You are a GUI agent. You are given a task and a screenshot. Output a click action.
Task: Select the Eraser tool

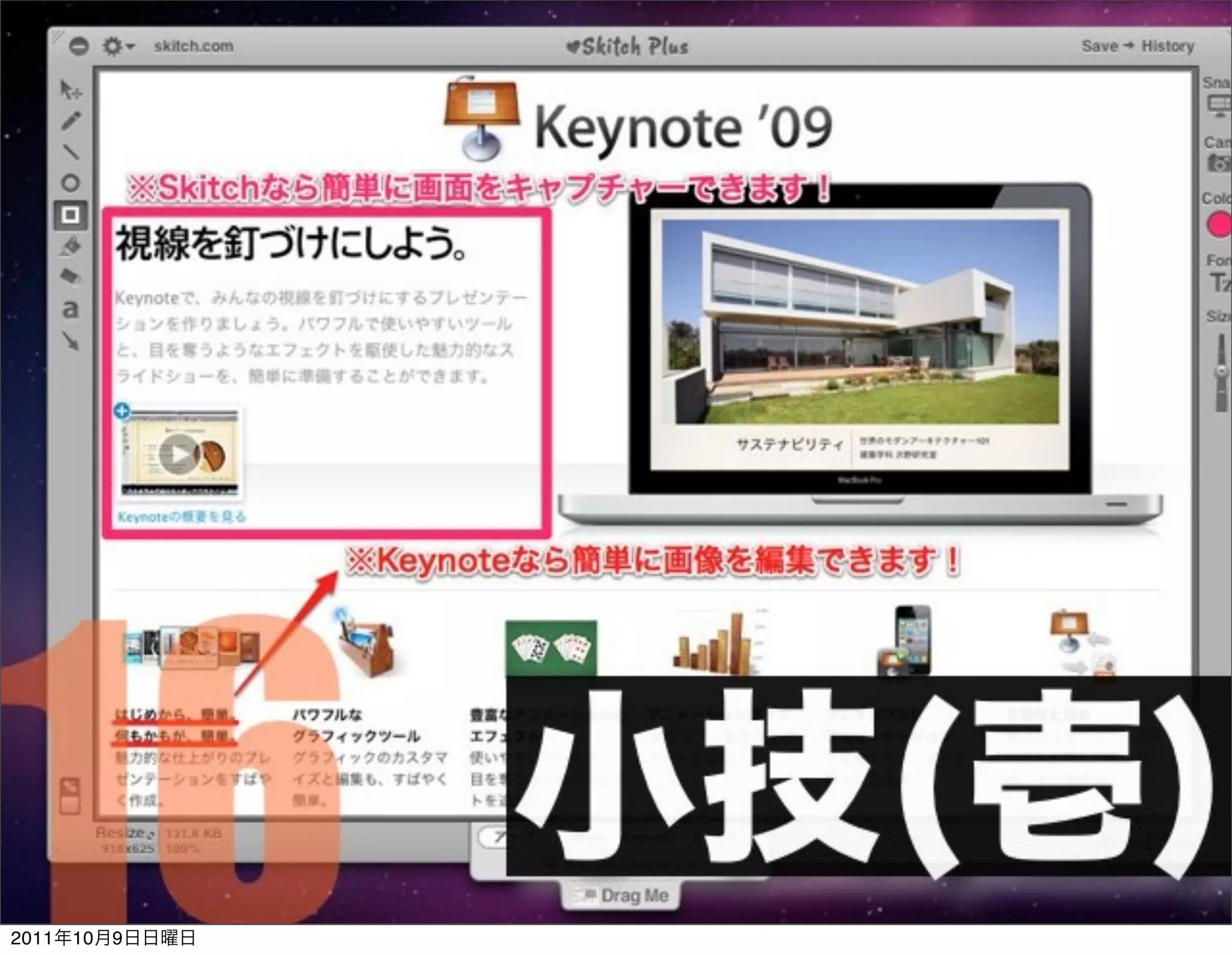[x=70, y=276]
